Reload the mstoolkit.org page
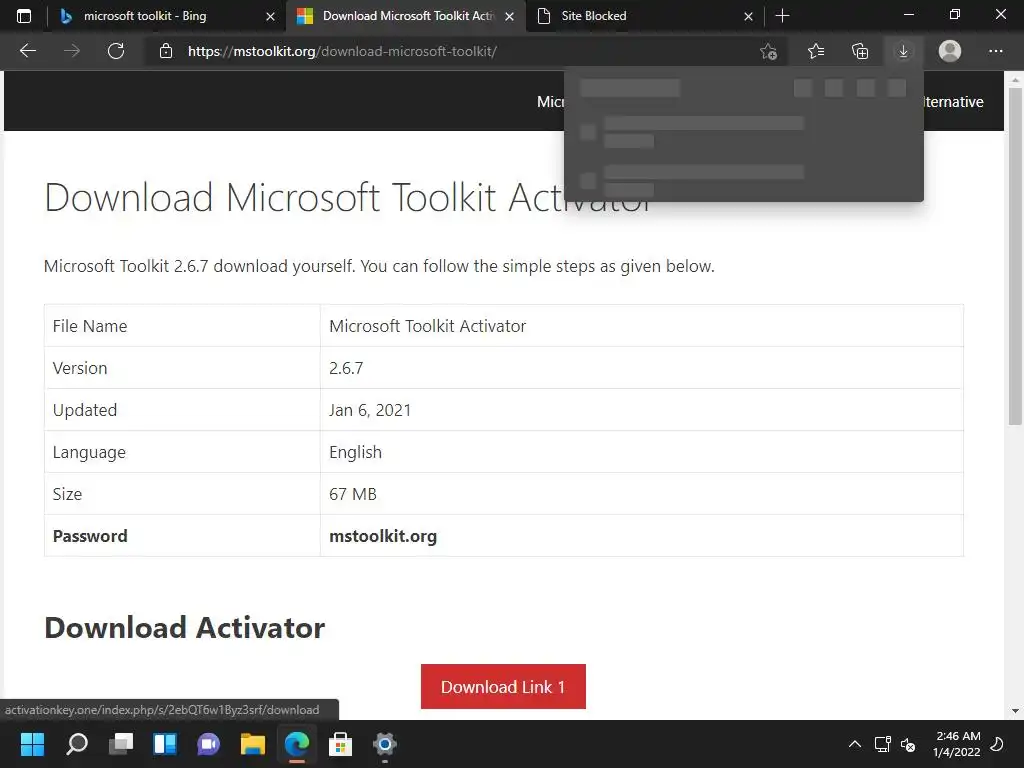The image size is (1024, 768). [x=116, y=51]
